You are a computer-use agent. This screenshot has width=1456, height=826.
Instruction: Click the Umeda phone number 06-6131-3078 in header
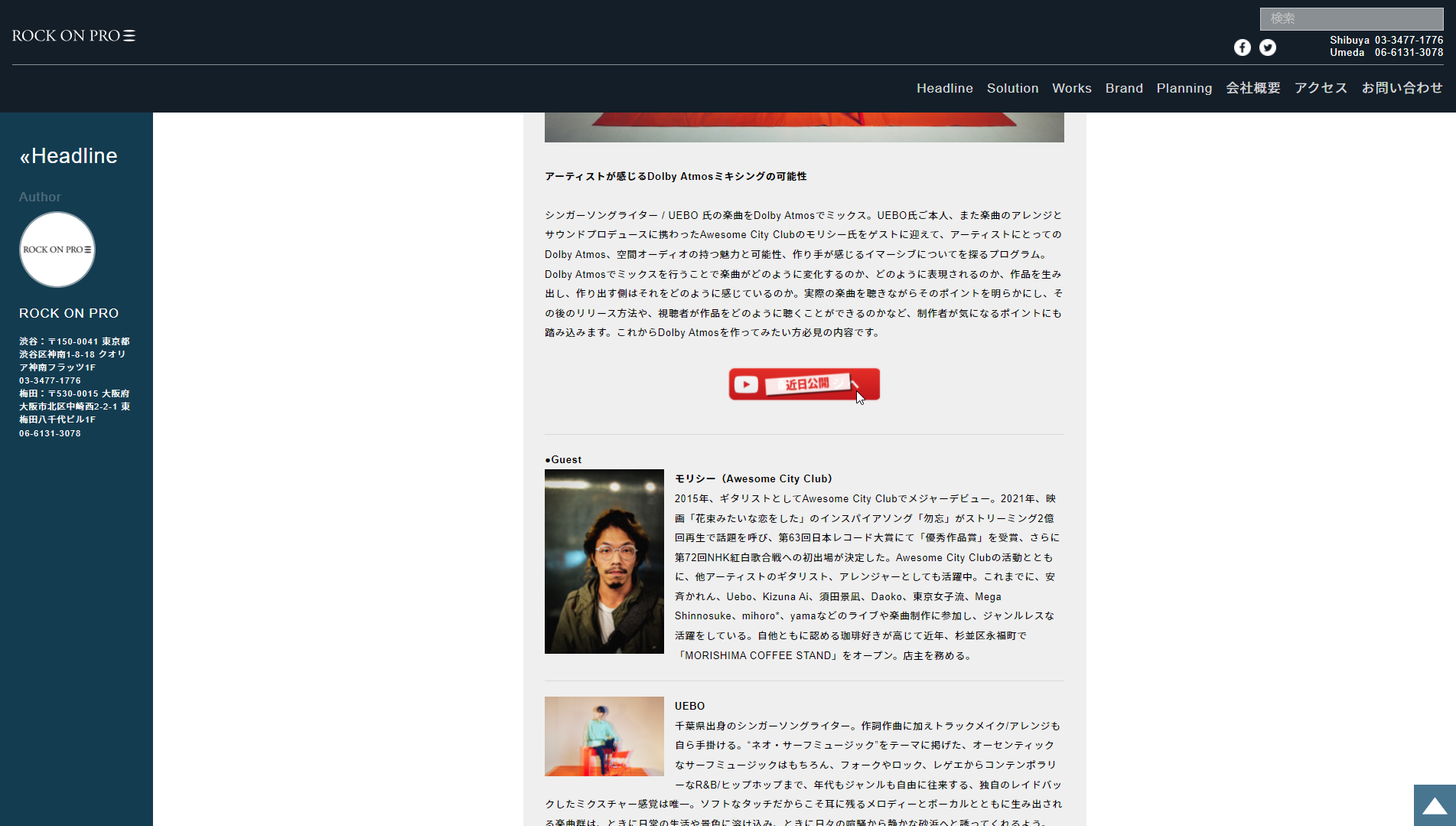[x=1409, y=52]
